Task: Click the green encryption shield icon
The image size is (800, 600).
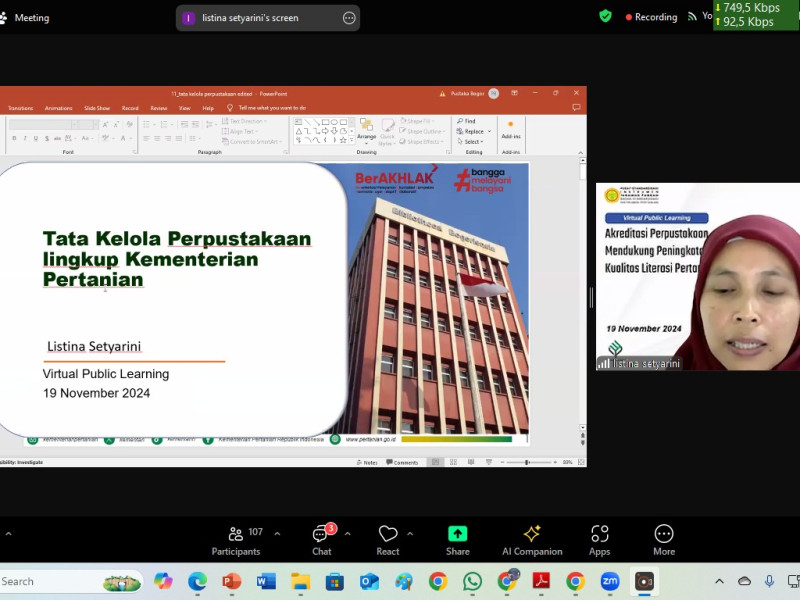Action: 605,16
